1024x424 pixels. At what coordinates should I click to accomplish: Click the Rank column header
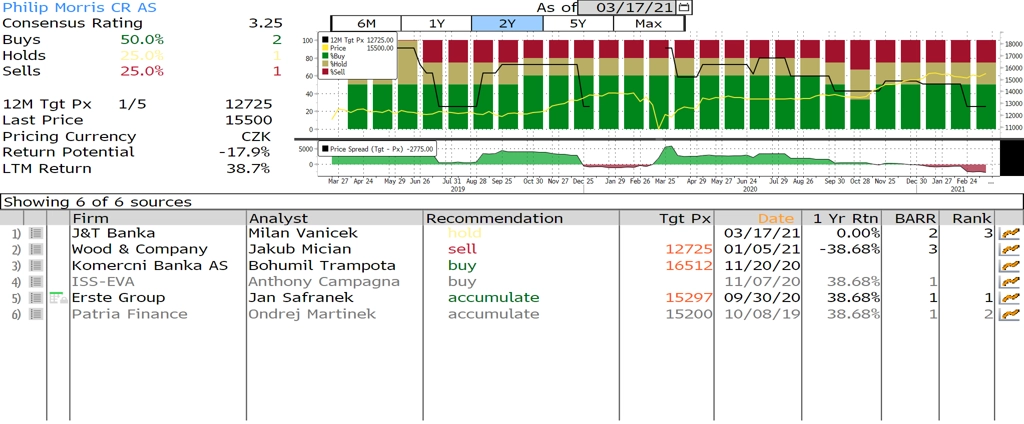(x=971, y=218)
